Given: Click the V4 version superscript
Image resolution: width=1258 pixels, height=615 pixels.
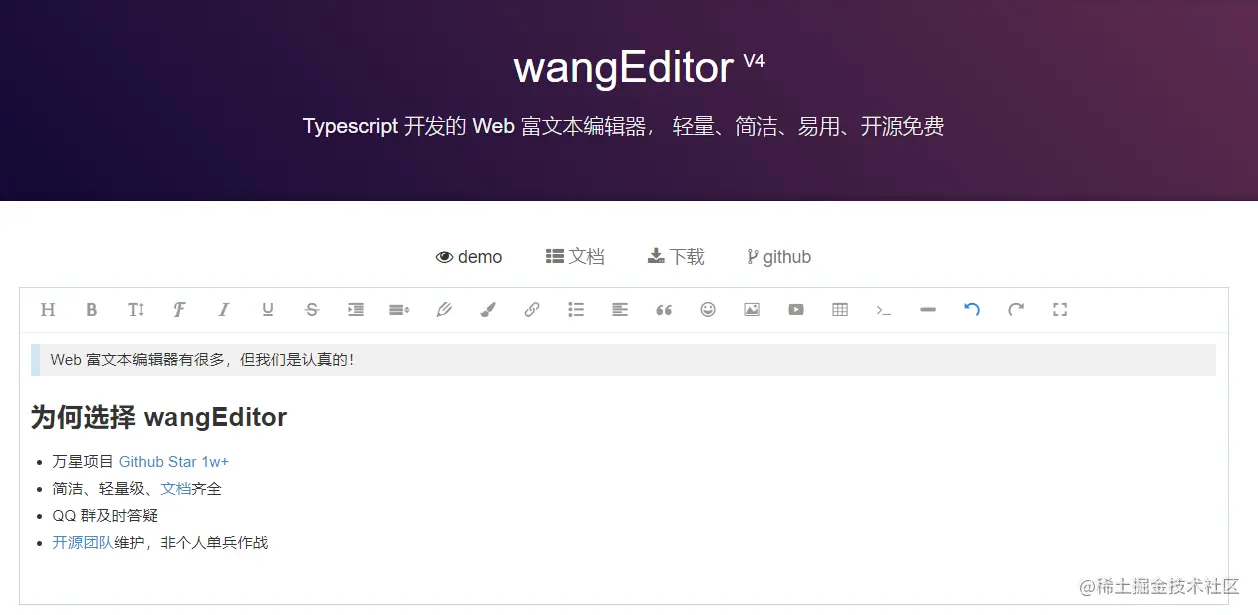Looking at the screenshot, I should [754, 61].
